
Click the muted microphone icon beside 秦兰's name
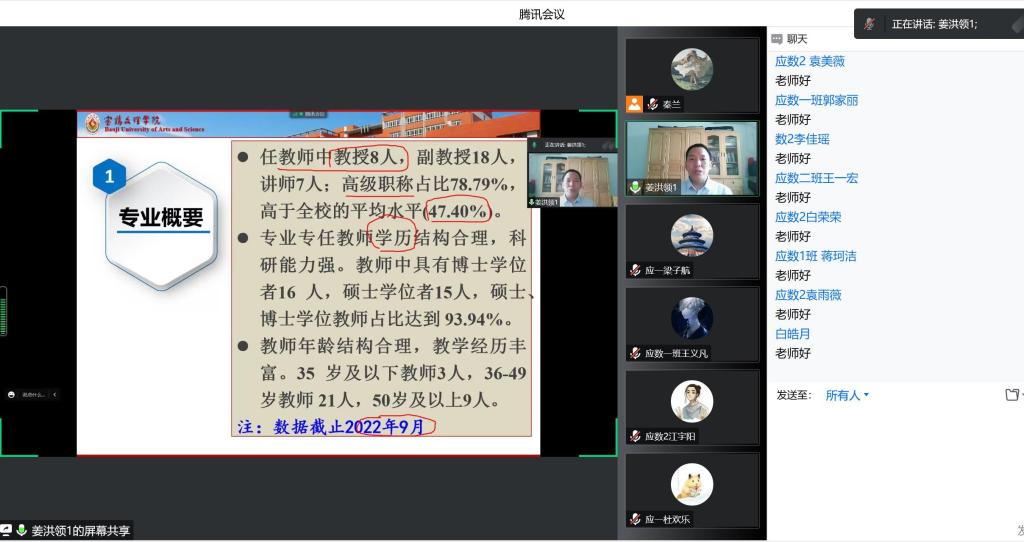click(x=652, y=104)
